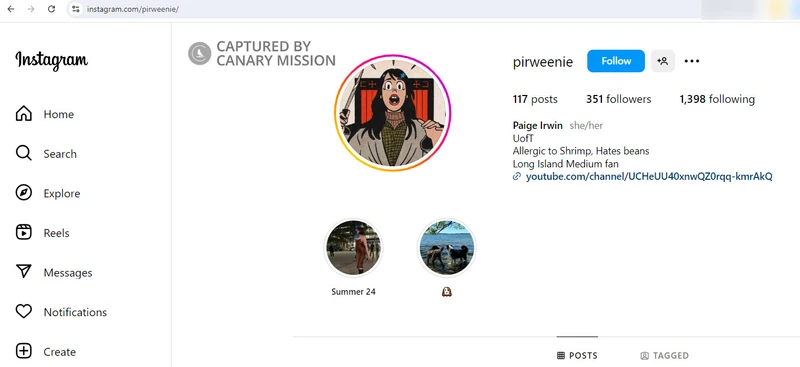Click the similar accounts suggestion icon
This screenshot has height=367, width=800.
pos(663,61)
